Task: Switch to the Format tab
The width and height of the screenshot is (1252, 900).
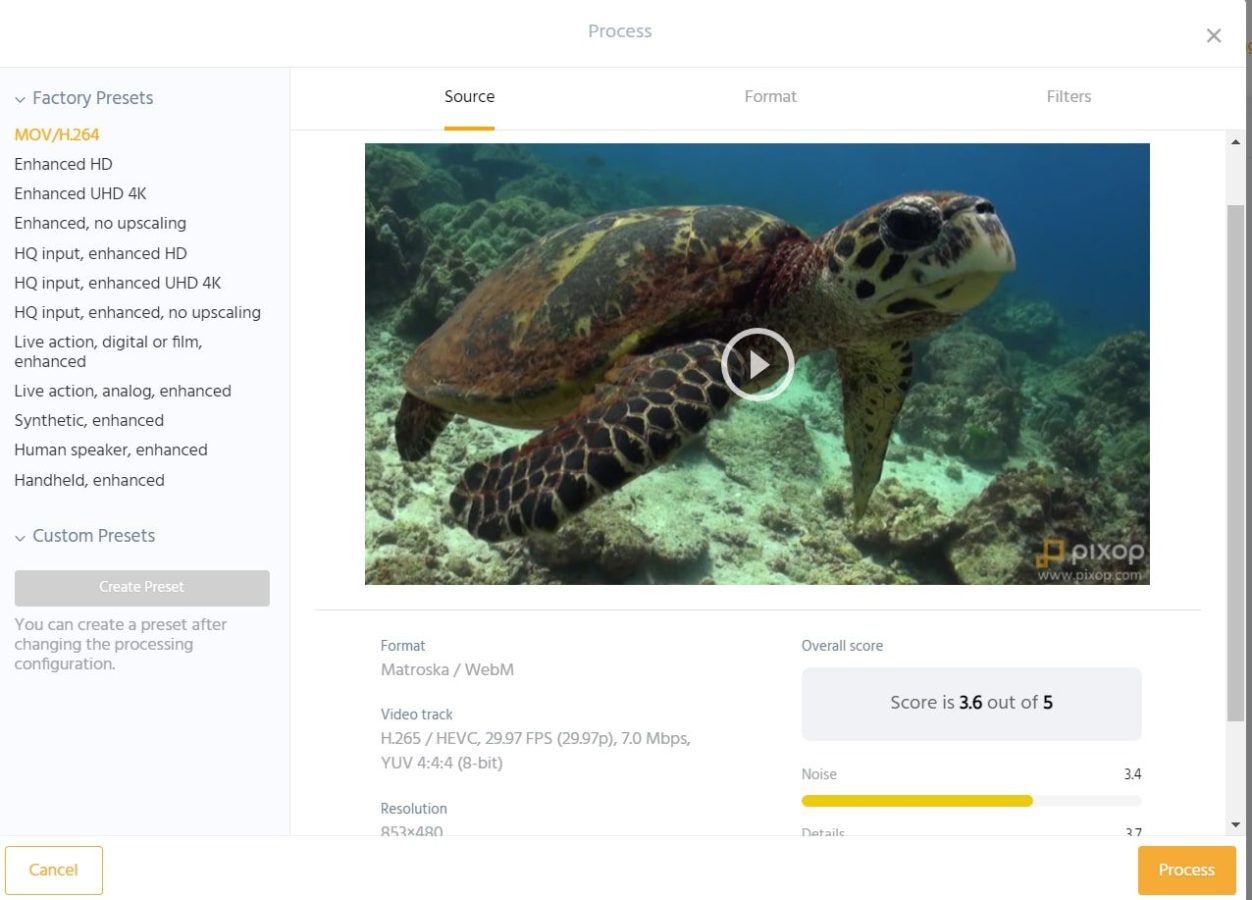Action: click(x=770, y=96)
